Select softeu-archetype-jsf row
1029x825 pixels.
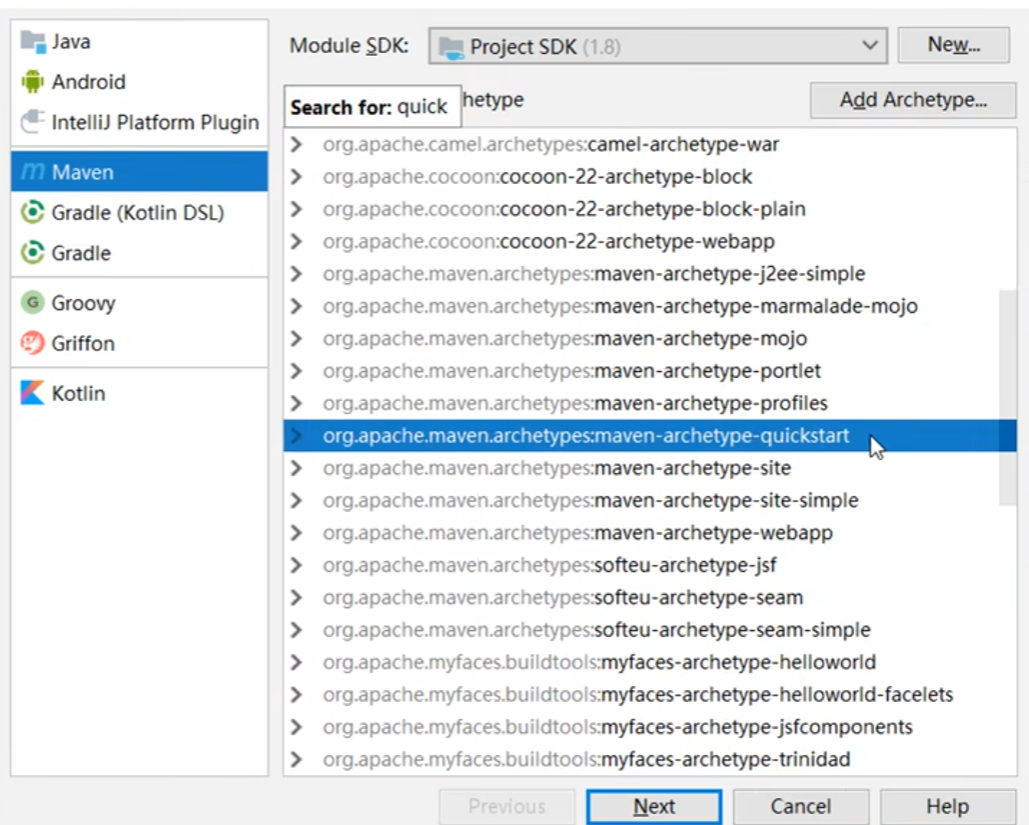pos(650,565)
